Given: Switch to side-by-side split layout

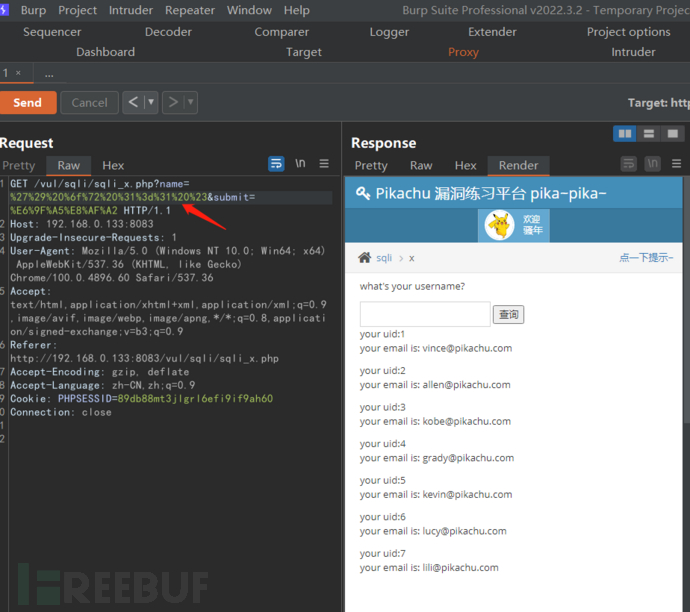Looking at the screenshot, I should pos(624,134).
